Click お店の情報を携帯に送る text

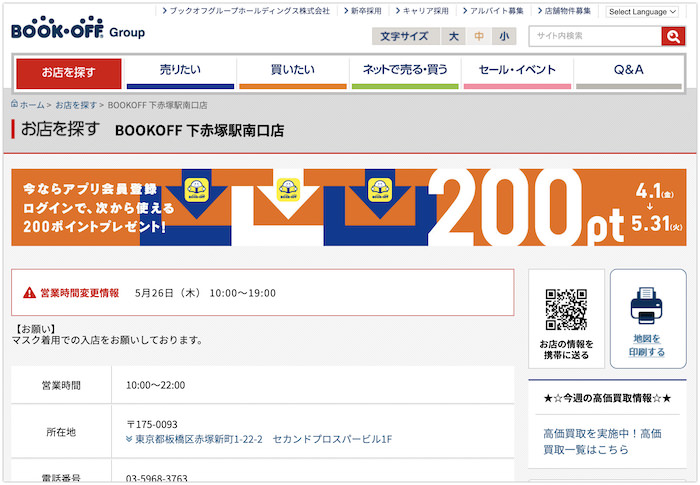(566, 349)
